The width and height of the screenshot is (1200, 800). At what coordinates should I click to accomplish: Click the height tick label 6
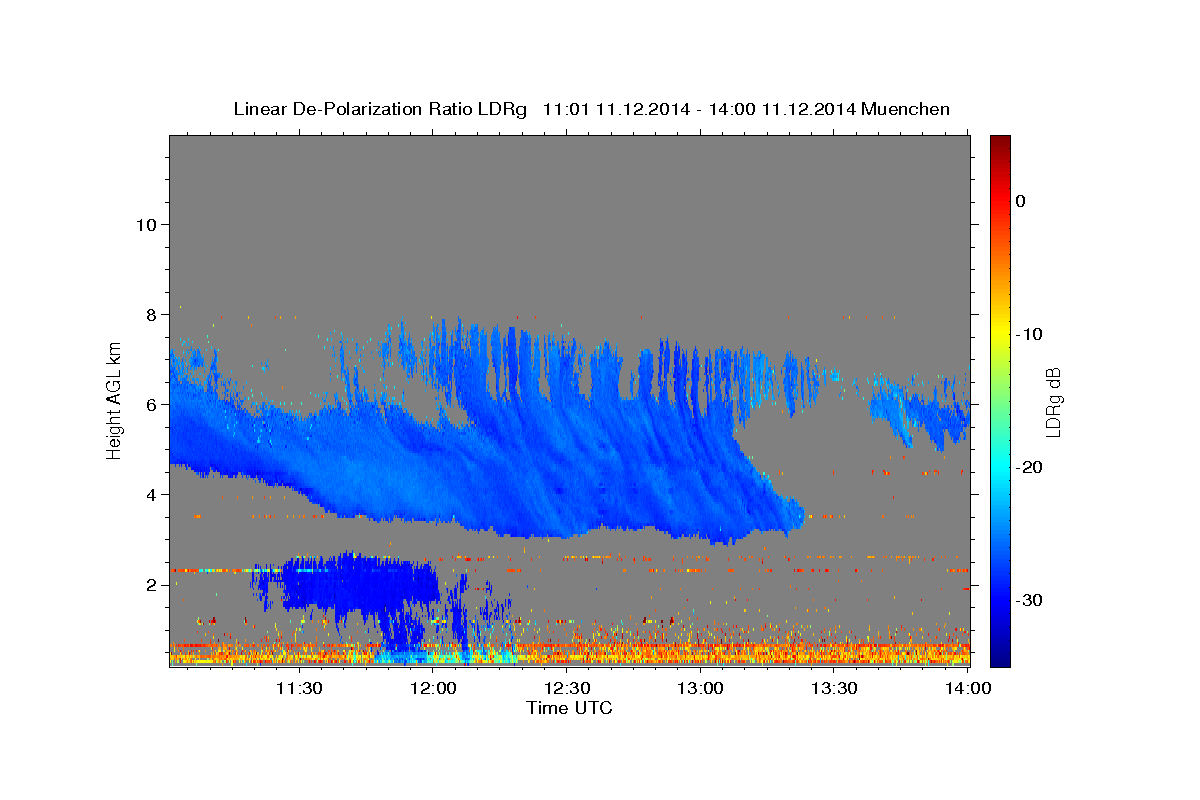151,404
